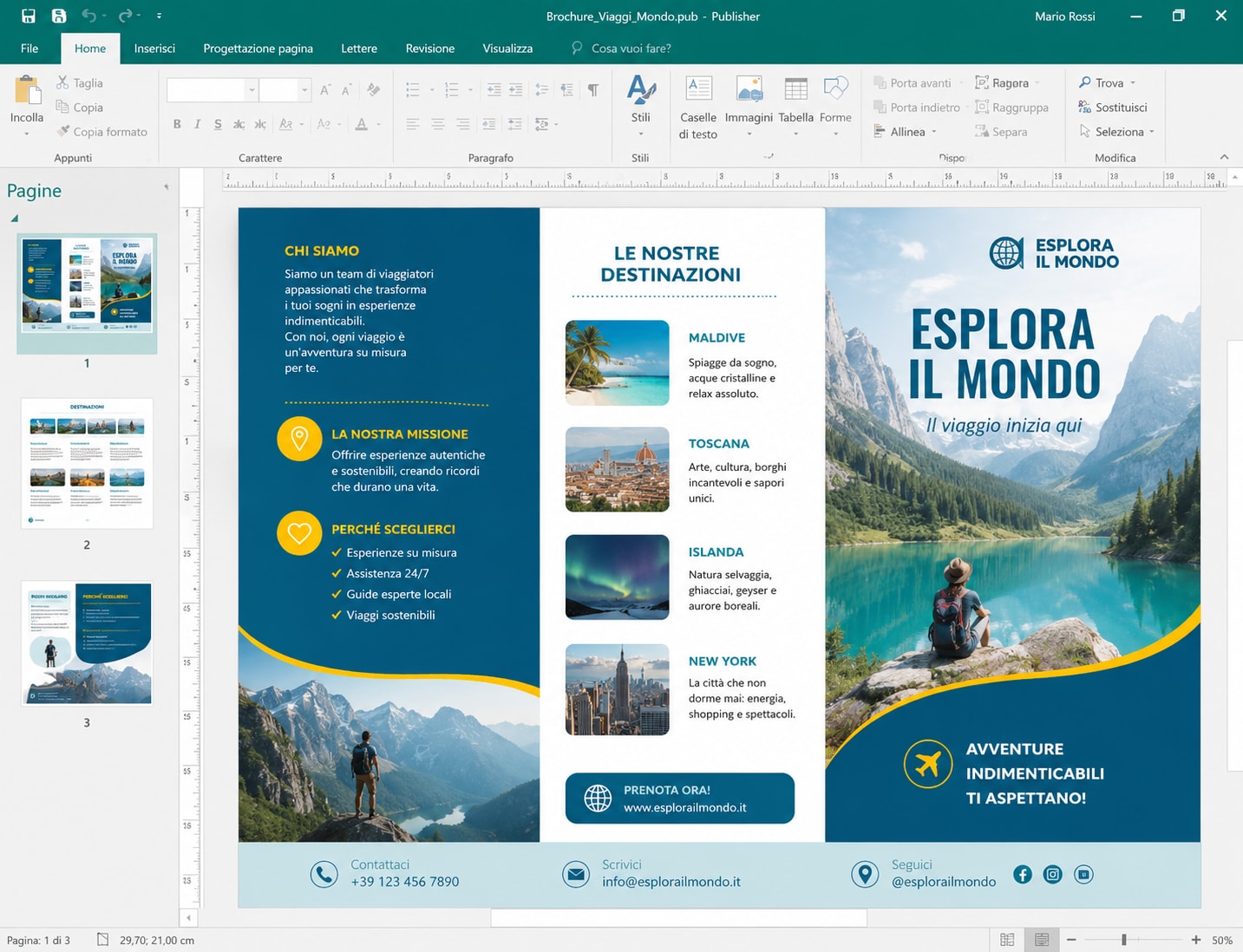
Task: Switch to two-page spread view in status bar
Action: point(1007,940)
